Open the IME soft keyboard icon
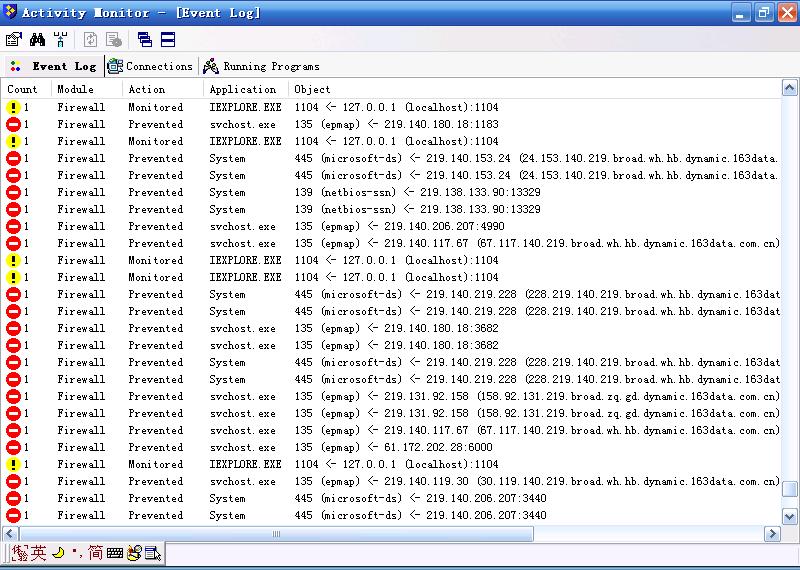 [x=115, y=553]
